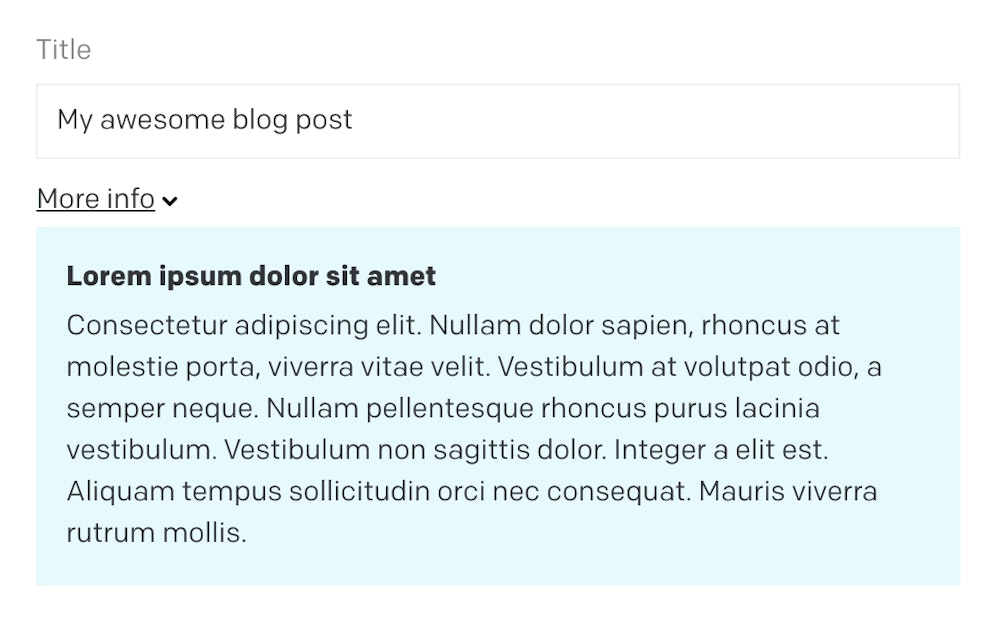Viewport: 1000px width, 625px height.
Task: Click the last line reading rutrum mollis
Action: pyautogui.click(x=155, y=533)
